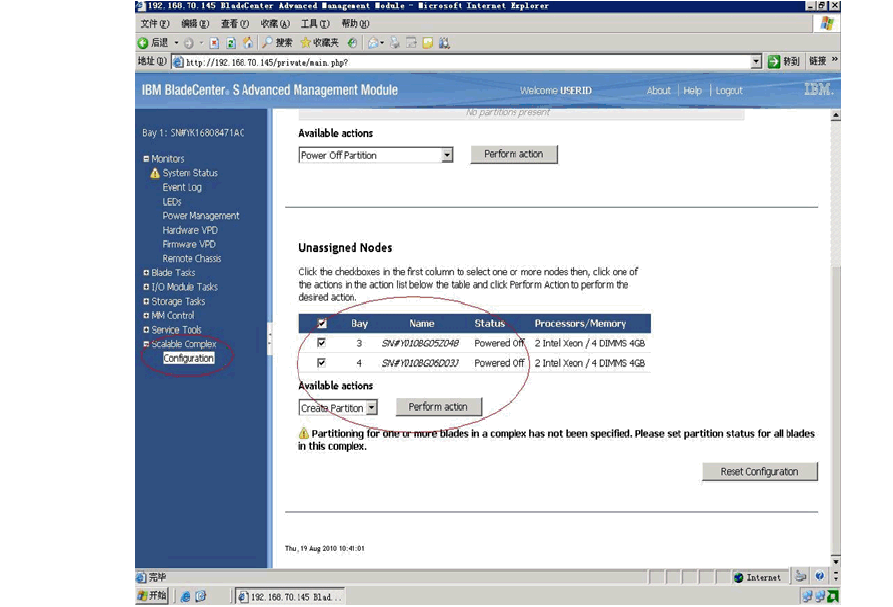Screen dimensions: 893x607
Task: Open the Favorites (收藏夹) star icon
Action: coord(306,43)
